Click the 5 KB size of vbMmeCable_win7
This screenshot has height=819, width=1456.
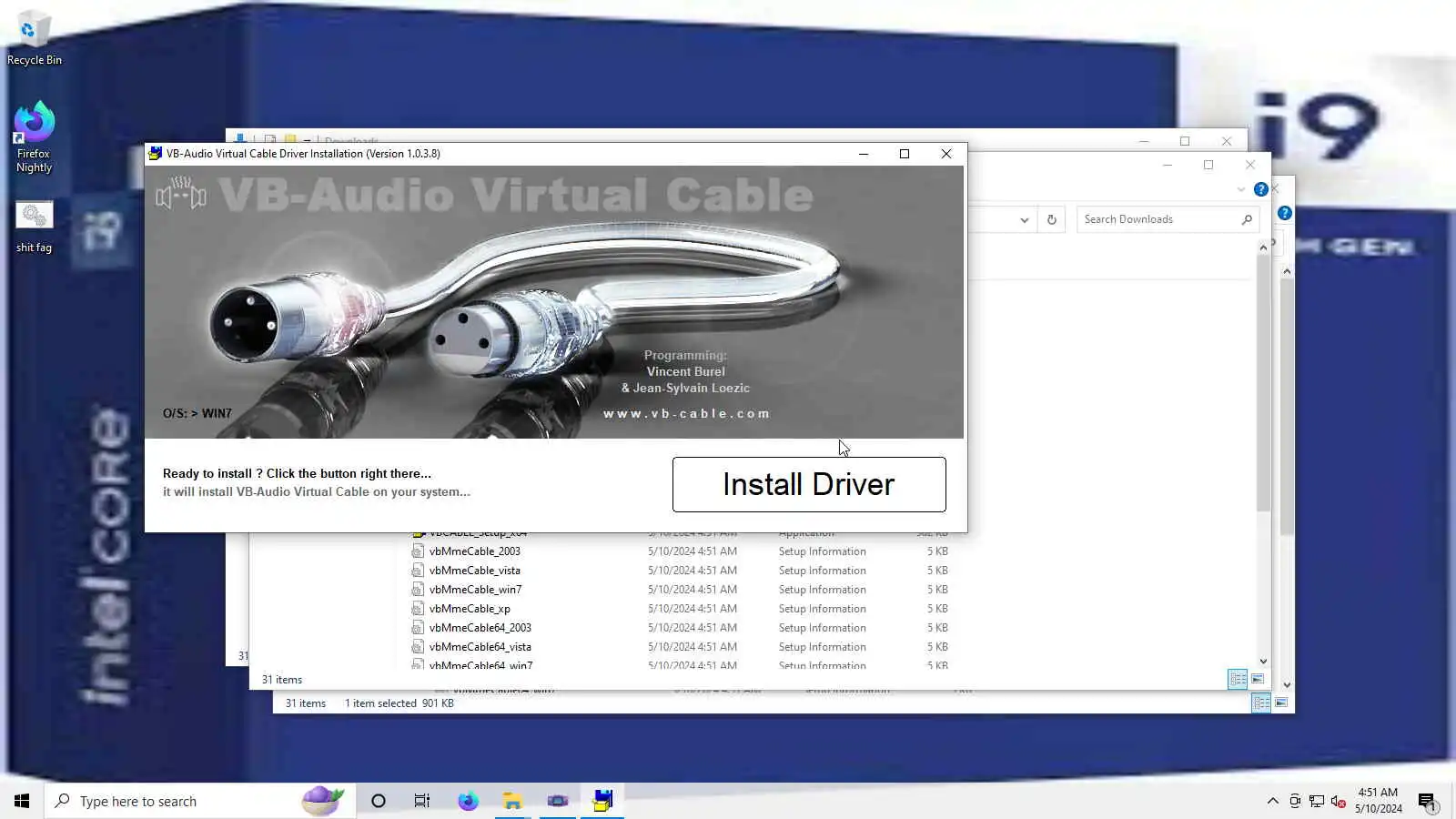click(x=937, y=590)
